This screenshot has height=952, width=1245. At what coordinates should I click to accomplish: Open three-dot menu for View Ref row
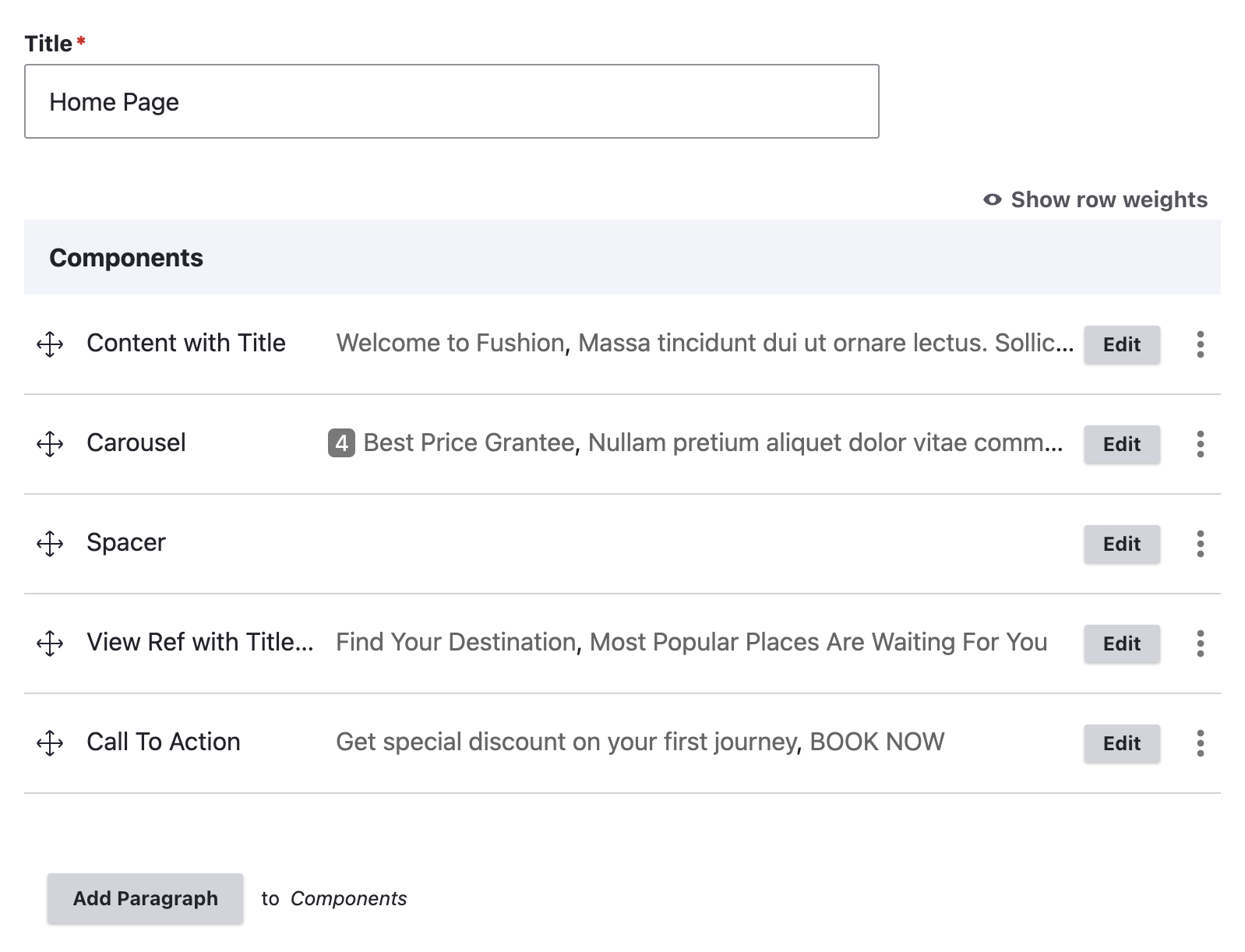tap(1200, 643)
